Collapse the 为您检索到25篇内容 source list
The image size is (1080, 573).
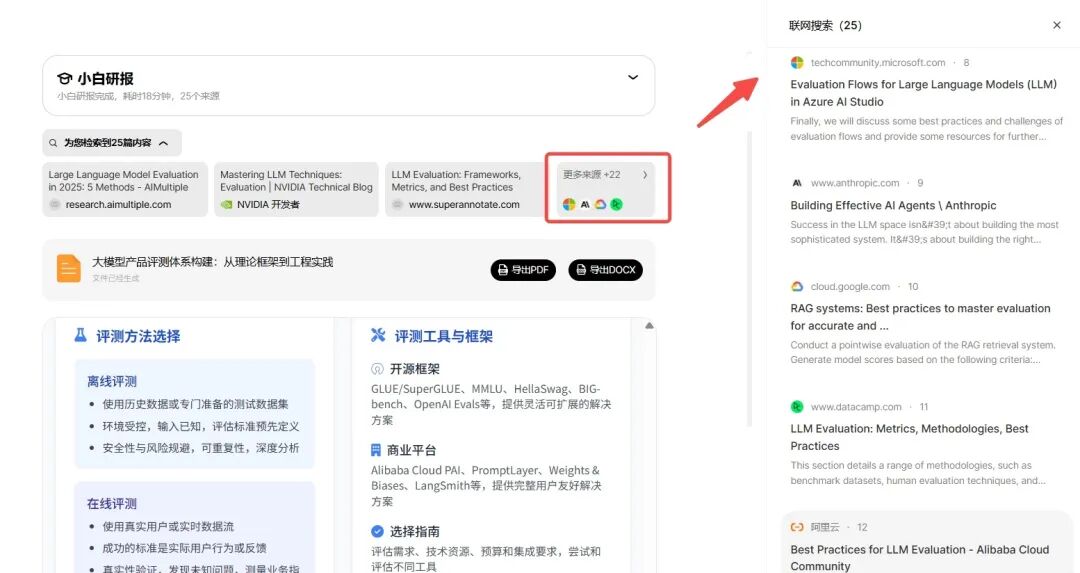pos(163,143)
